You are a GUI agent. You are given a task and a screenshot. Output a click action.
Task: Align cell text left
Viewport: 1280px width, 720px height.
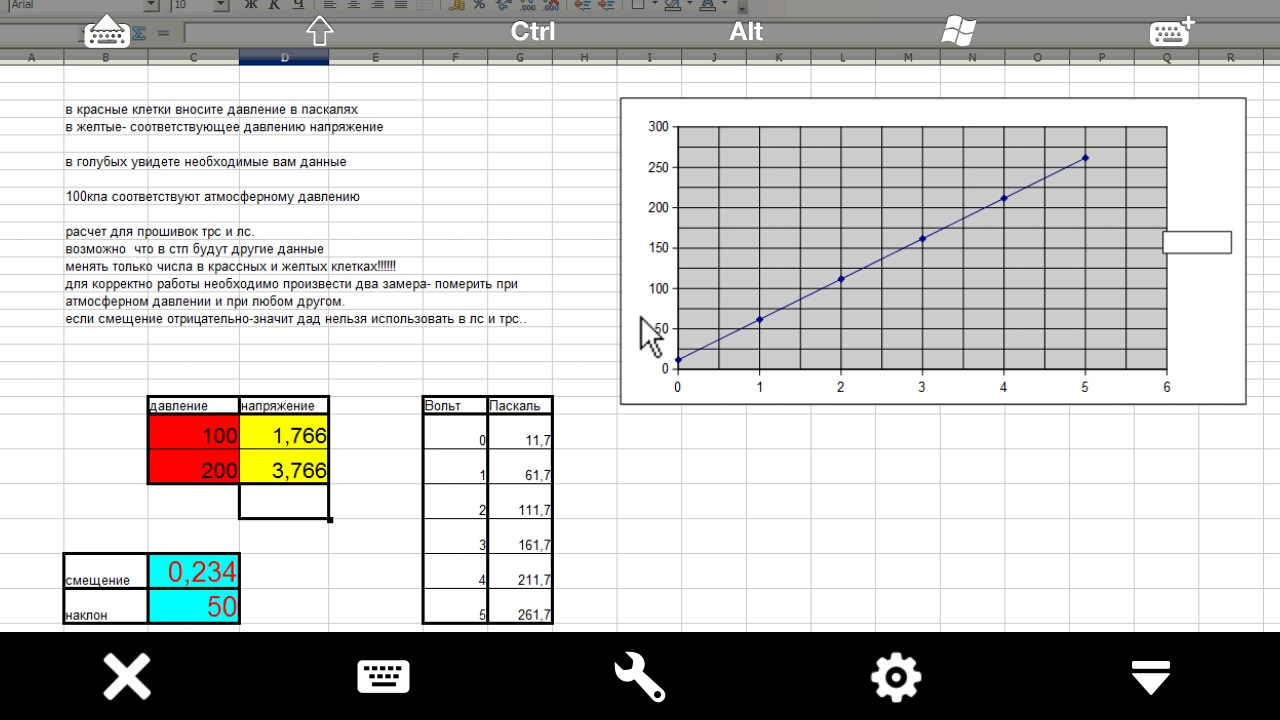[329, 5]
